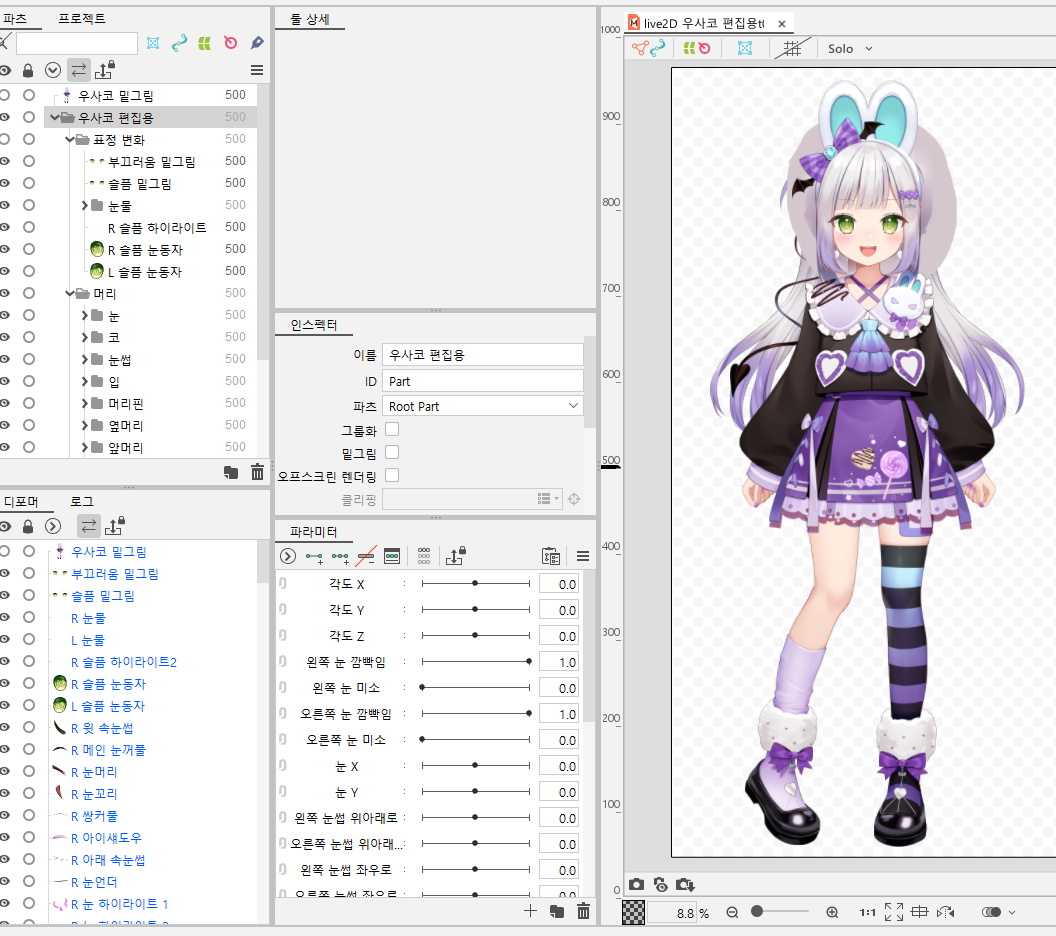This screenshot has height=936, width=1056.
Task: Click the fit to screen arrows icon
Action: coord(894,912)
